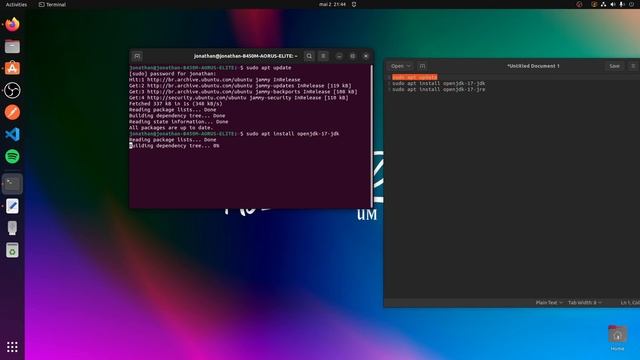Click line 'sudo apt install openjdk-17-jdk' in editor
The height and width of the screenshot is (360, 640).
coord(438,83)
